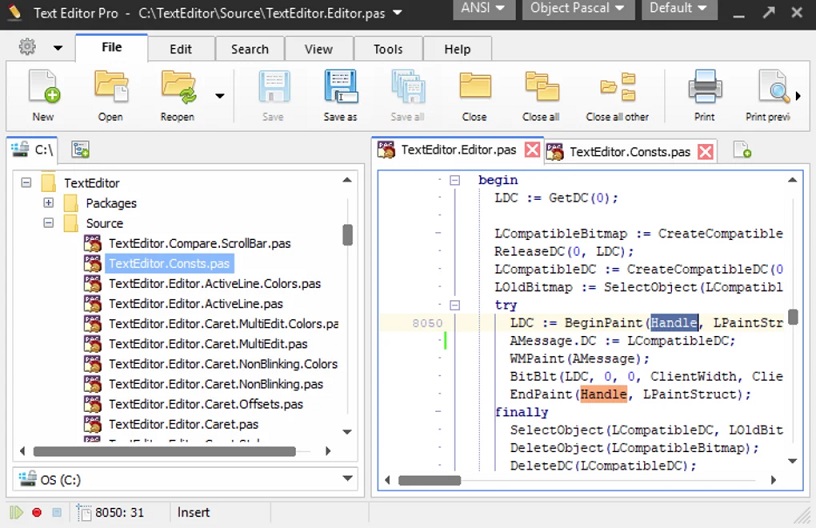Image resolution: width=816 pixels, height=528 pixels.
Task: Open the Default color theme dropdown
Action: point(679,8)
